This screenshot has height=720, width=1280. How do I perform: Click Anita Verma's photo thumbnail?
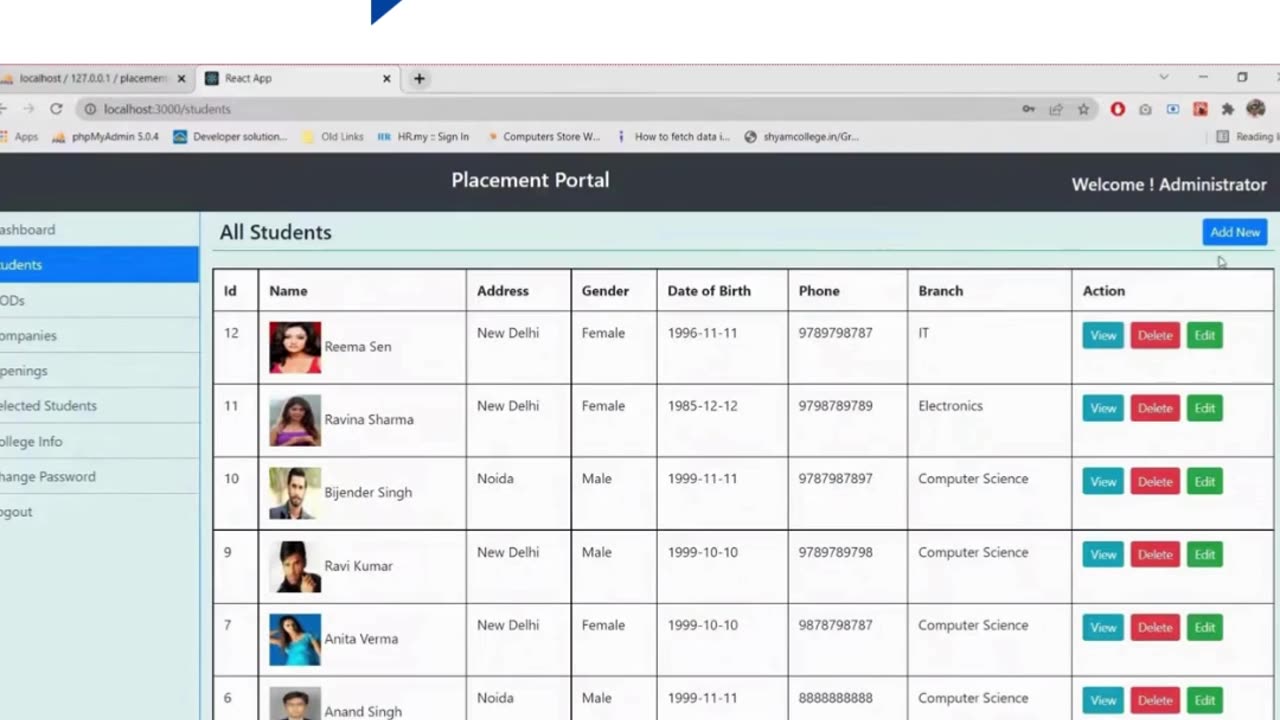pos(295,639)
